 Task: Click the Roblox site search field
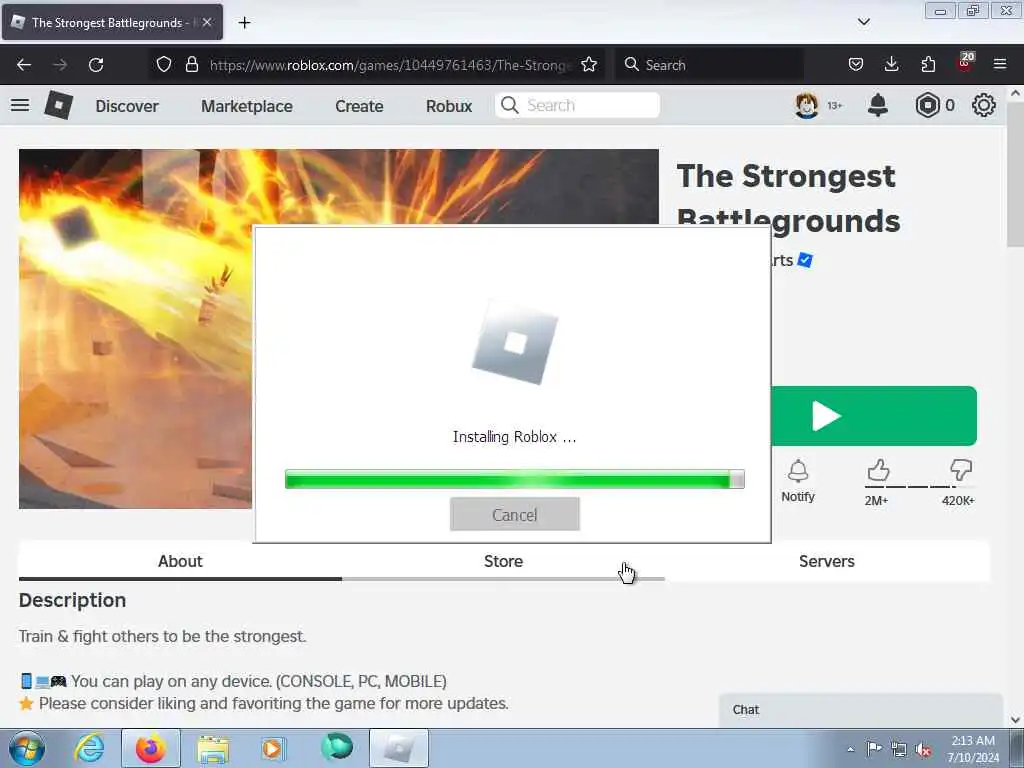[x=577, y=105]
